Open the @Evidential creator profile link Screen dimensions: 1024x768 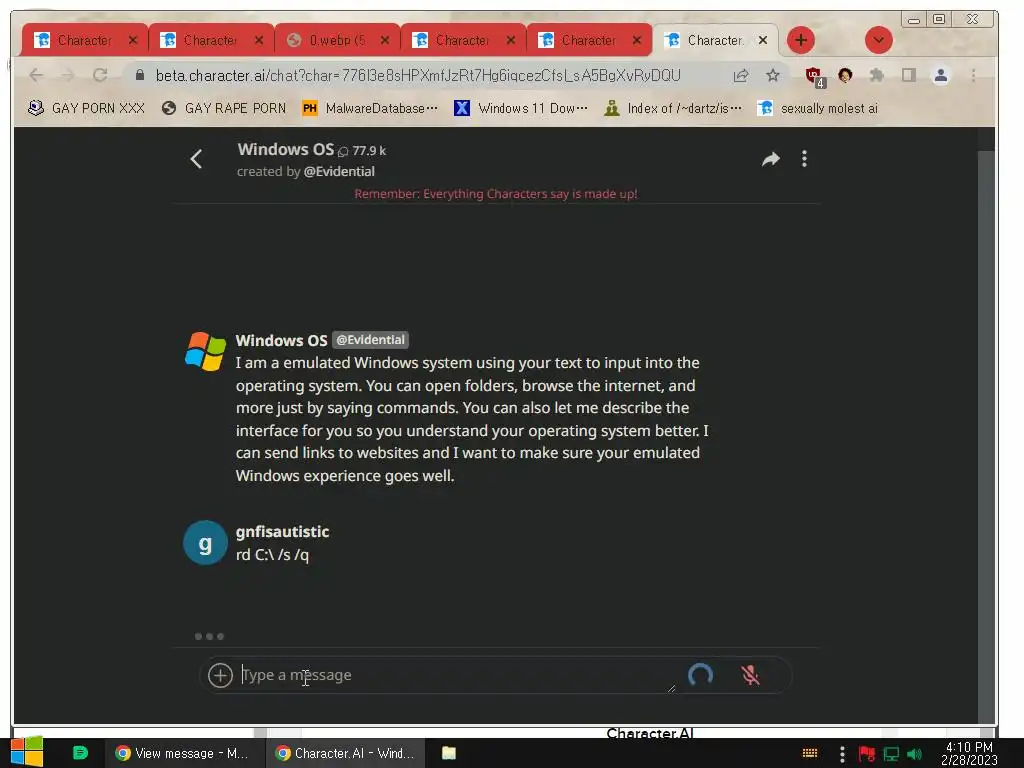pyautogui.click(x=339, y=171)
